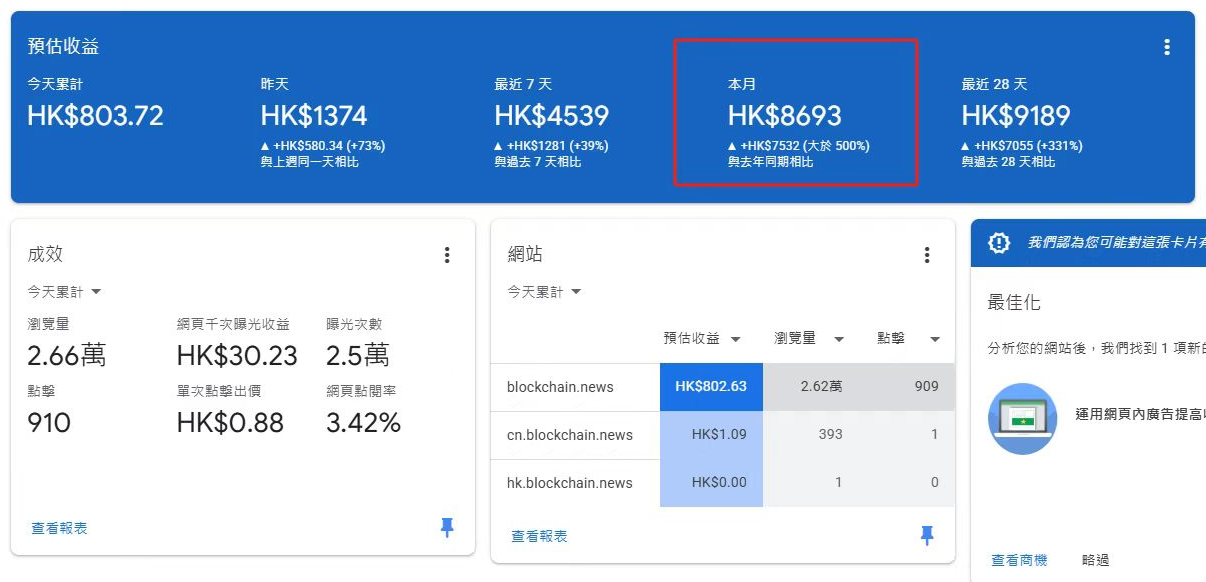Screen dimensions: 1206x582
Task: Click the 曝光次數 value 2.5萬
Action: pyautogui.click(x=358, y=355)
